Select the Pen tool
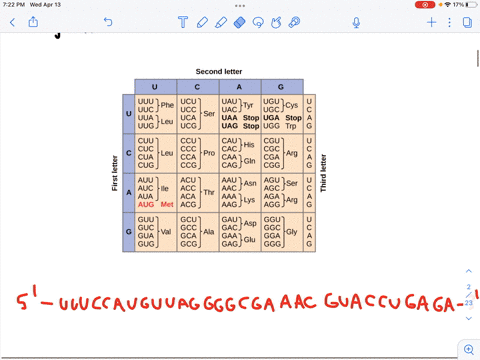480x360 pixels. click(x=202, y=22)
